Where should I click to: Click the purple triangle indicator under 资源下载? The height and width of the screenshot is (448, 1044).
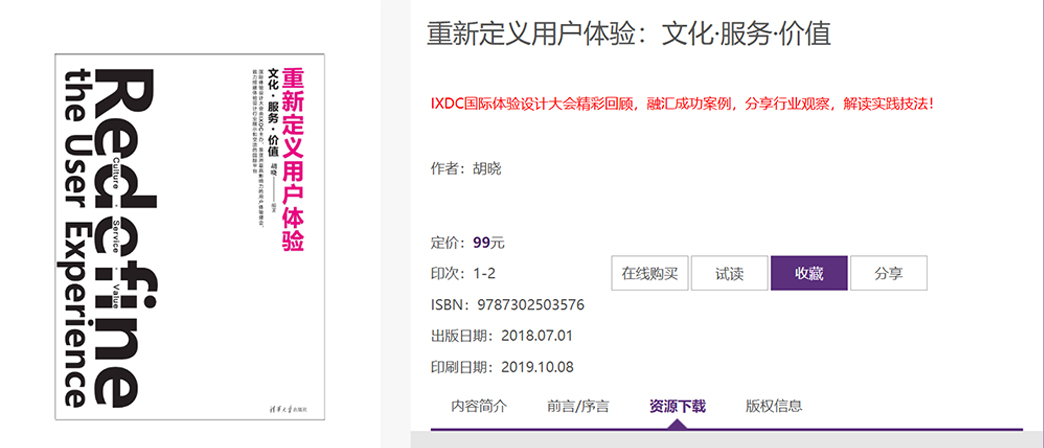(x=677, y=424)
